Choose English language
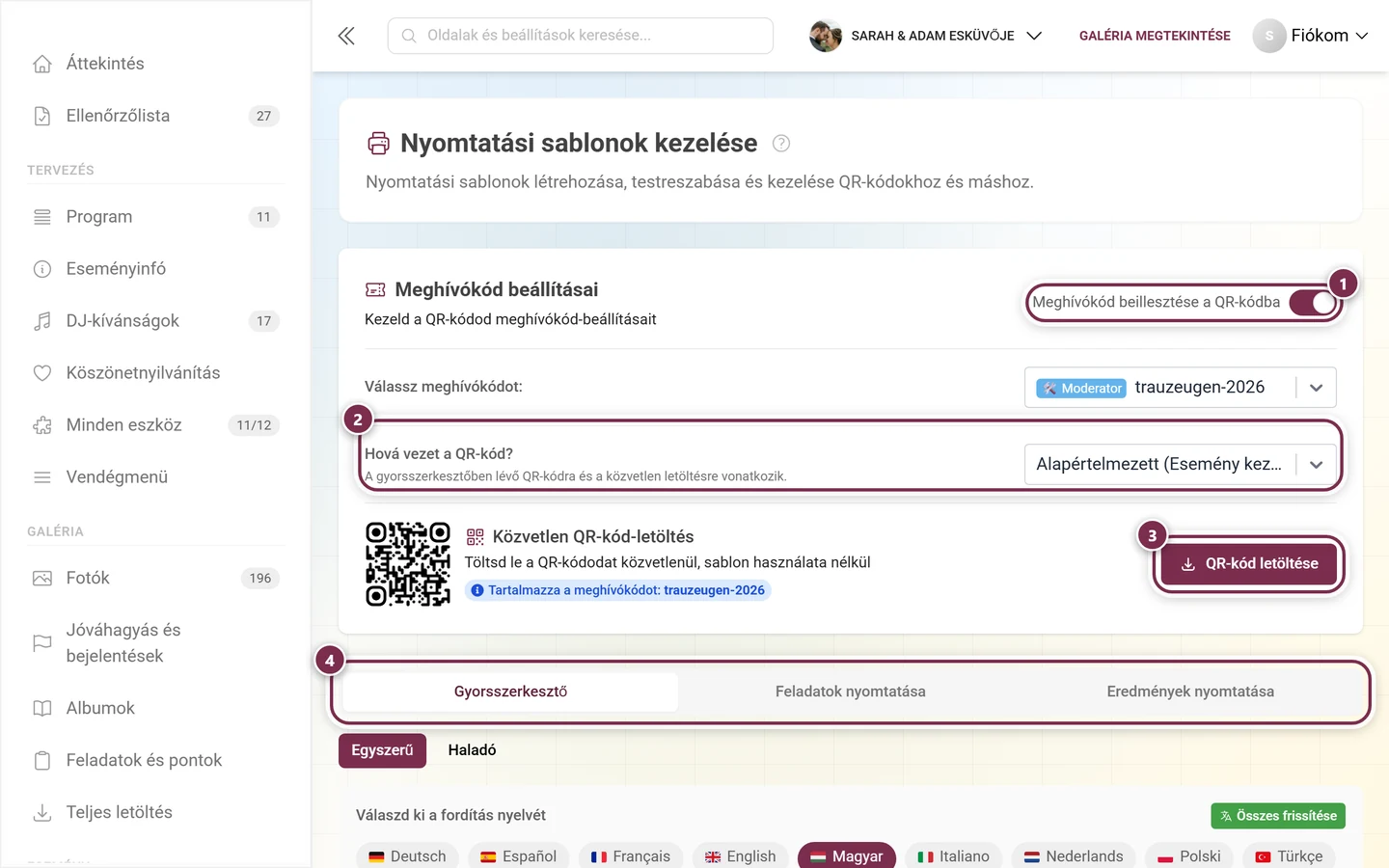This screenshot has height=868, width=1389. [x=740, y=856]
